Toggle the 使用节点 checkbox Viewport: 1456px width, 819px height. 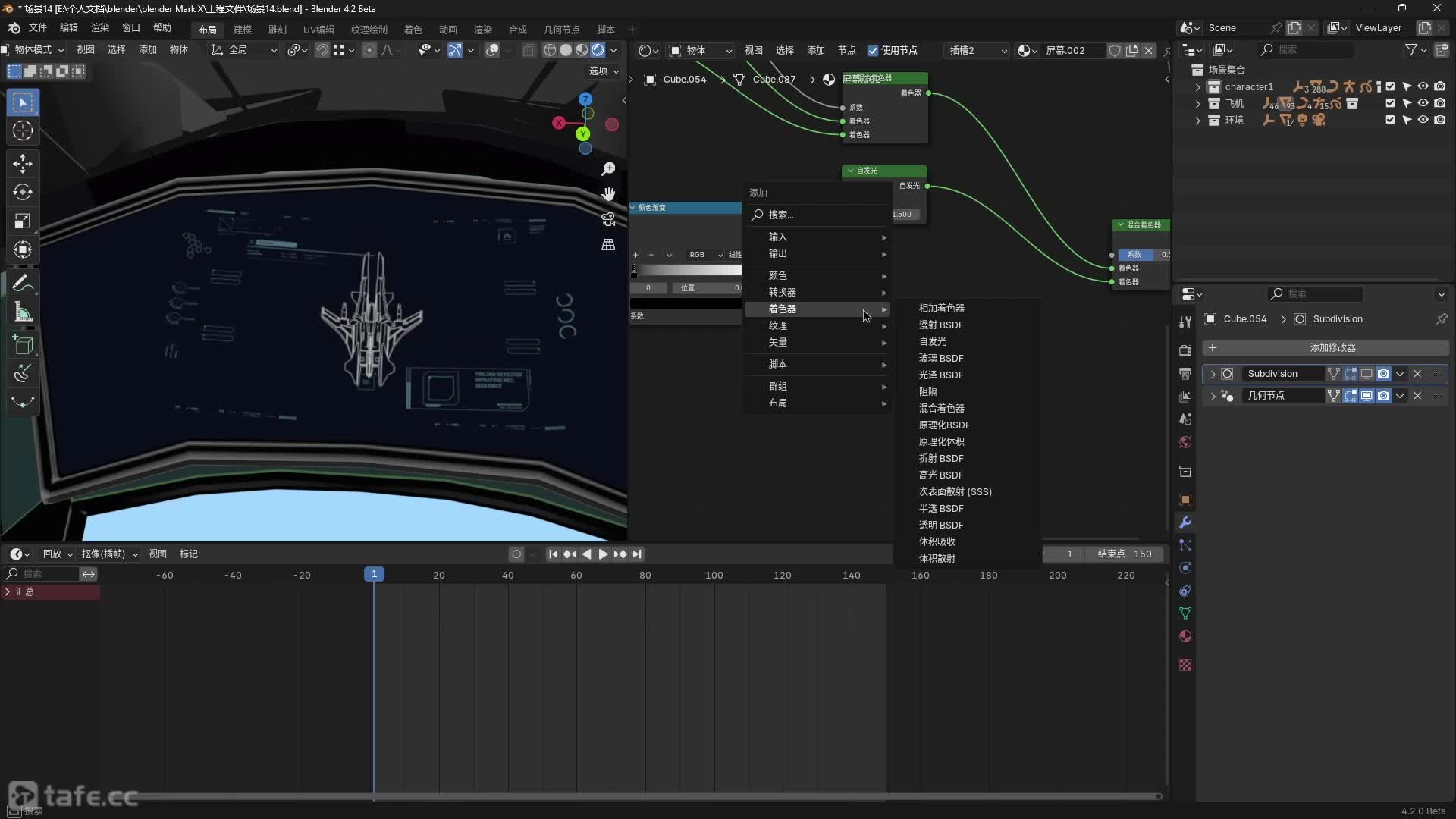coord(873,50)
